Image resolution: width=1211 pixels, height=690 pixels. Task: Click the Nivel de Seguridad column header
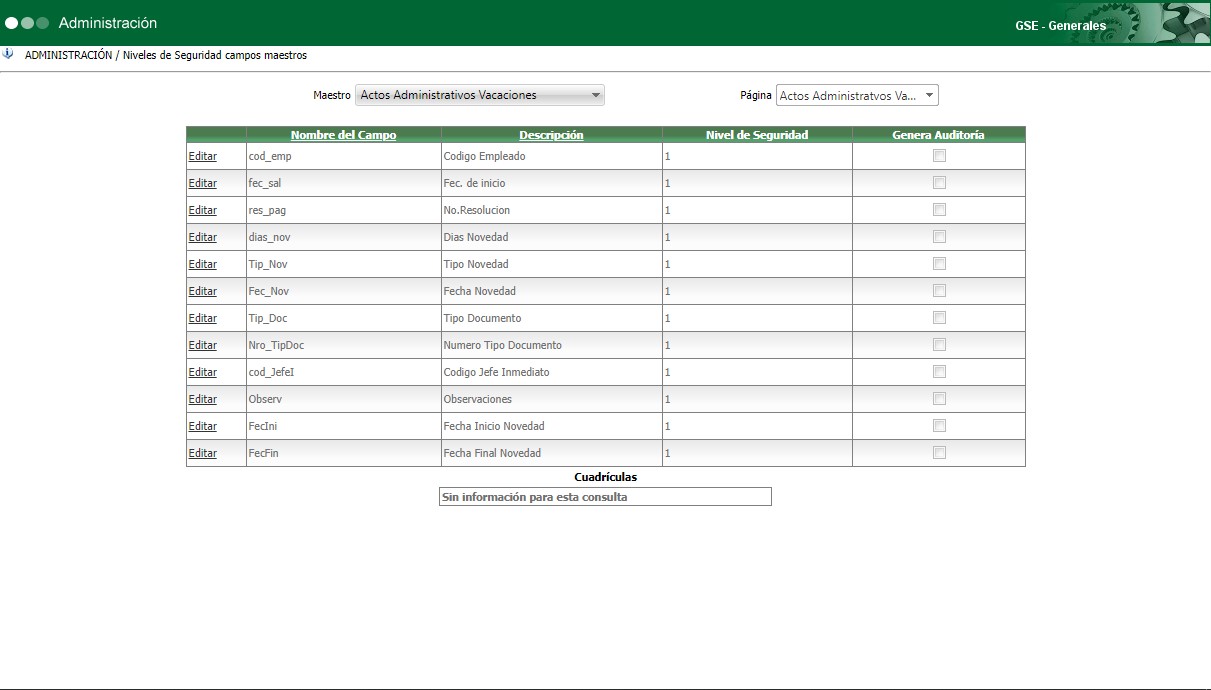[757, 135]
